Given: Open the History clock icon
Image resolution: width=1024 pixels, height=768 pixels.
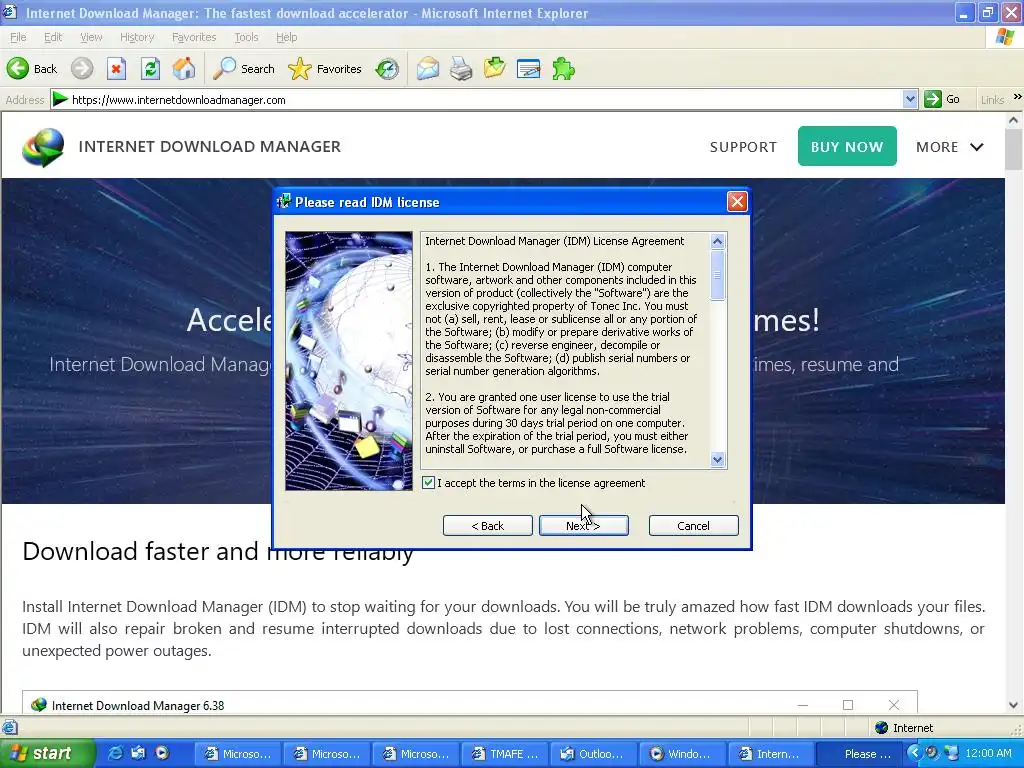Looking at the screenshot, I should coord(387,69).
